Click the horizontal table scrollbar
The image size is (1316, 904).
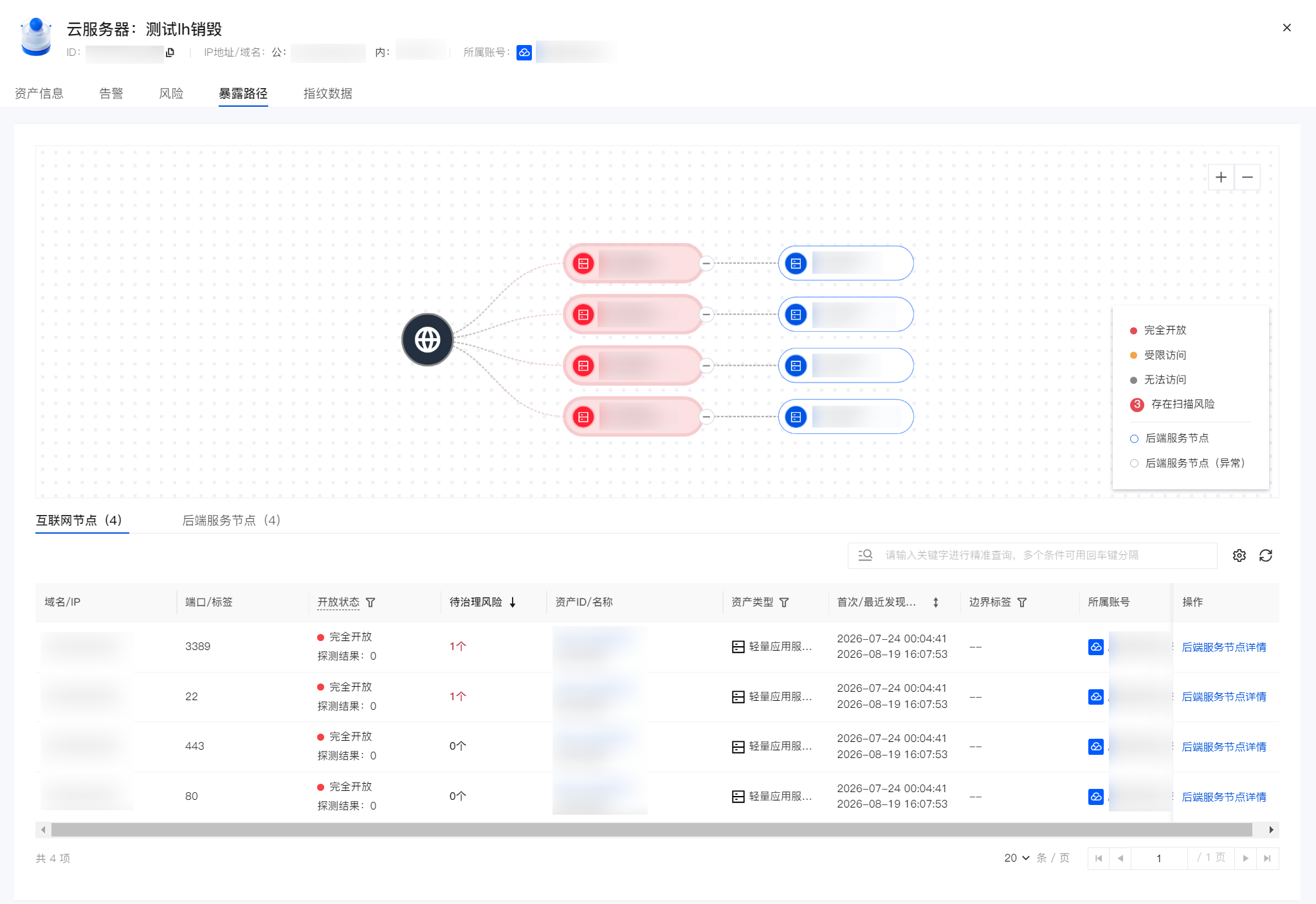[x=652, y=829]
